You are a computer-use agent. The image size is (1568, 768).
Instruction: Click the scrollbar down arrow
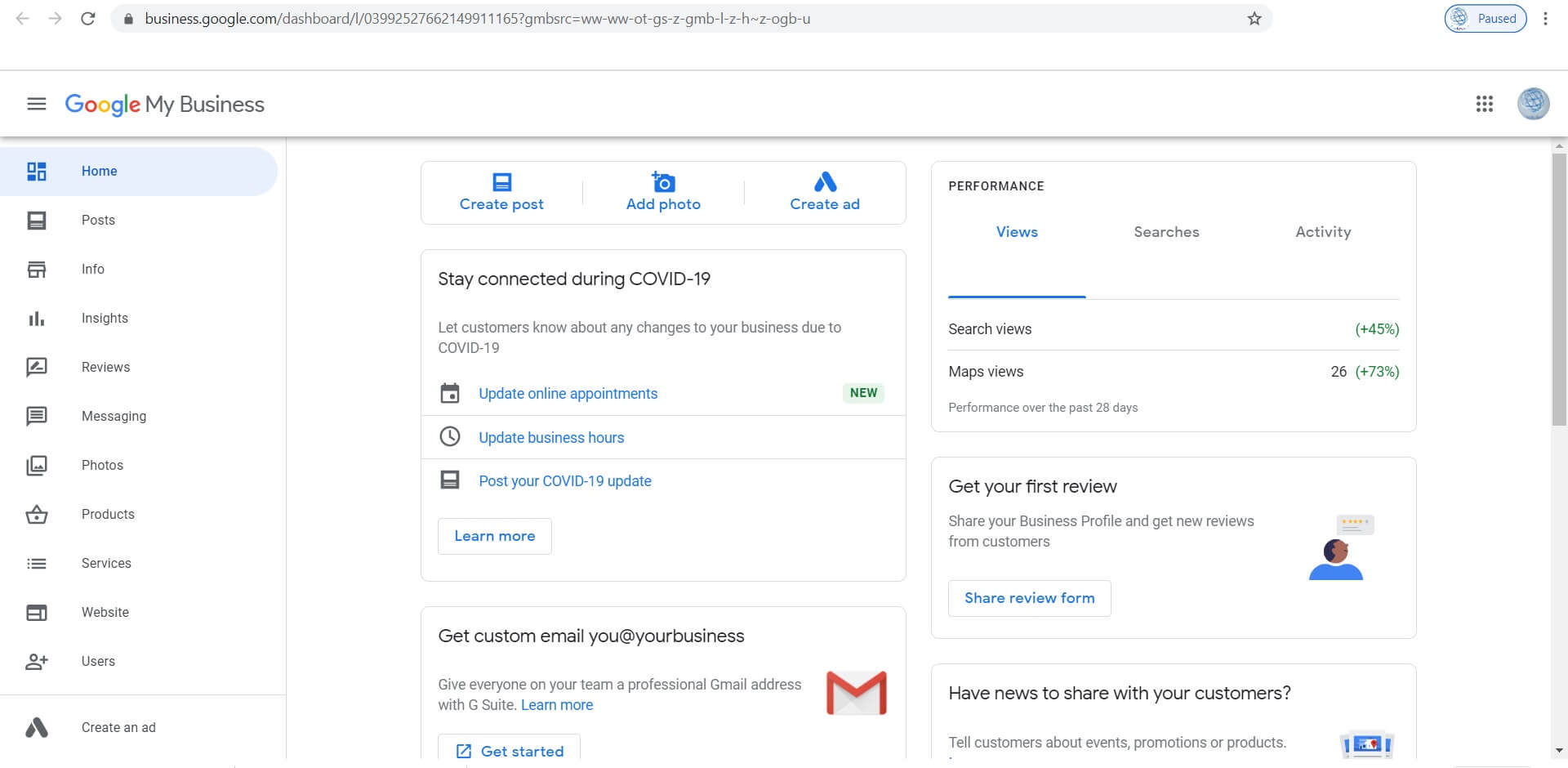(1559, 750)
